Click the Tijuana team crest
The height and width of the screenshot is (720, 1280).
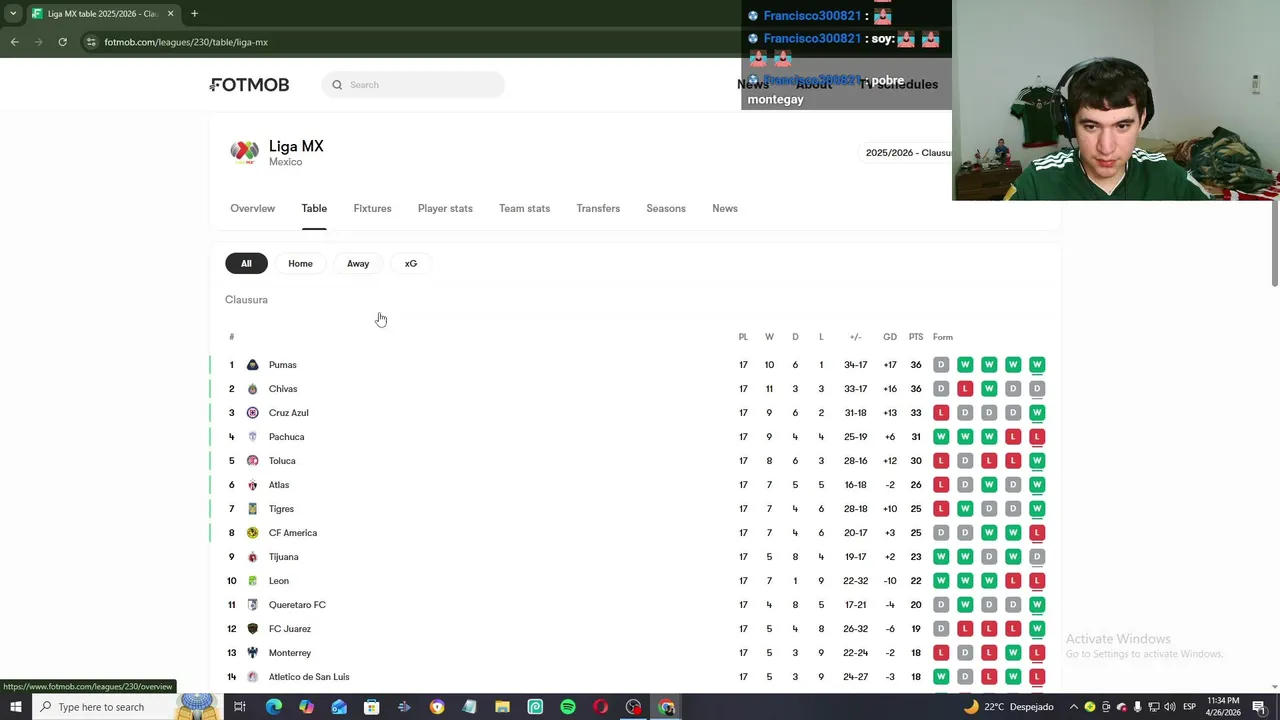(252, 557)
